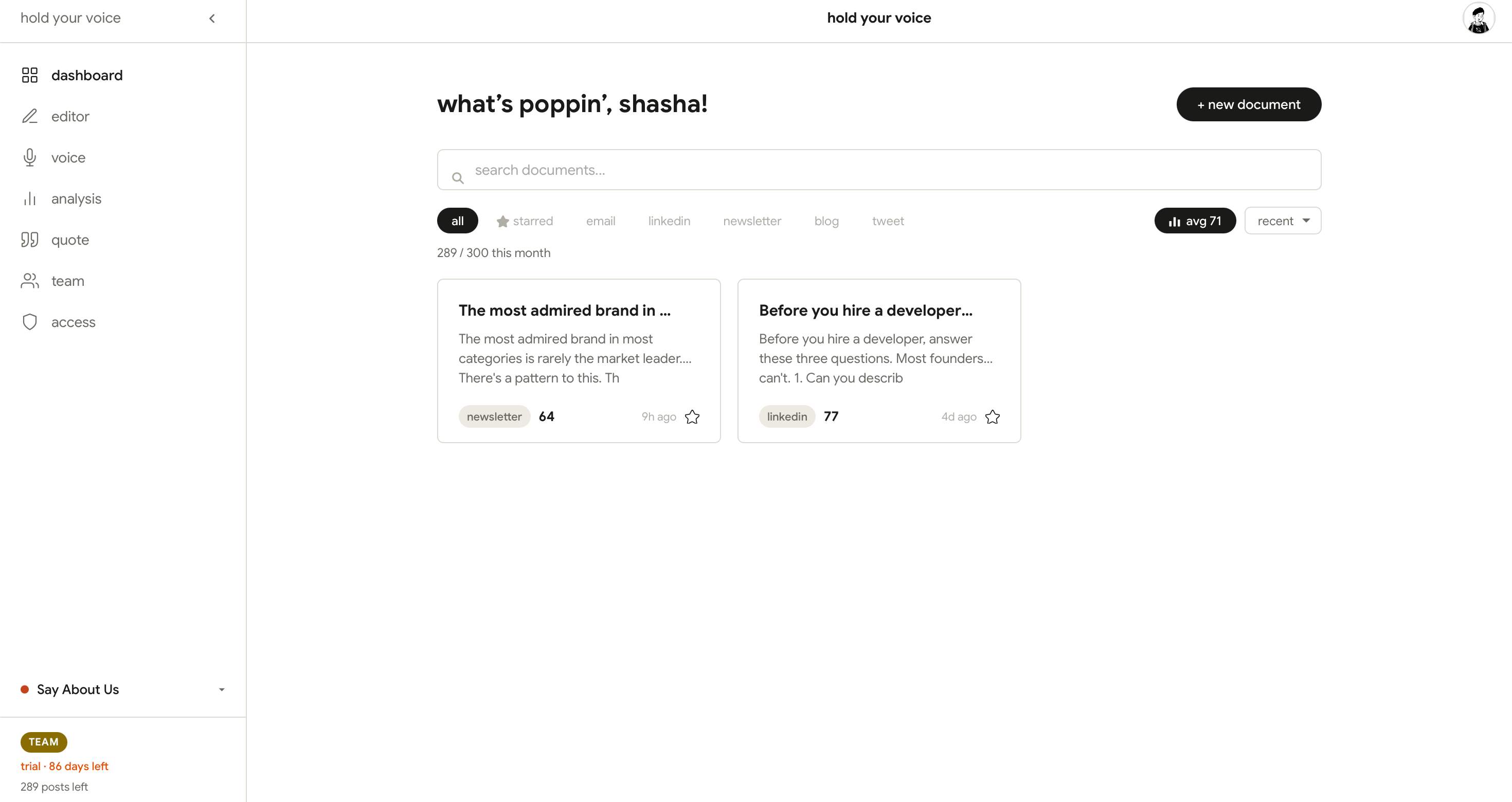Open the editor pencil icon
Viewport: 1512px width, 802px height.
point(29,116)
